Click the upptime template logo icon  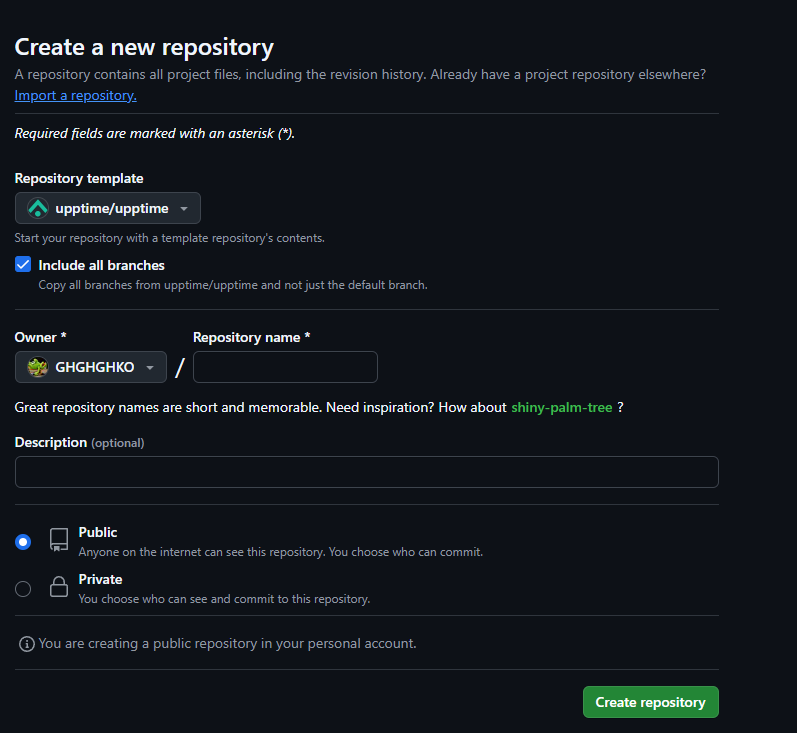(x=38, y=208)
